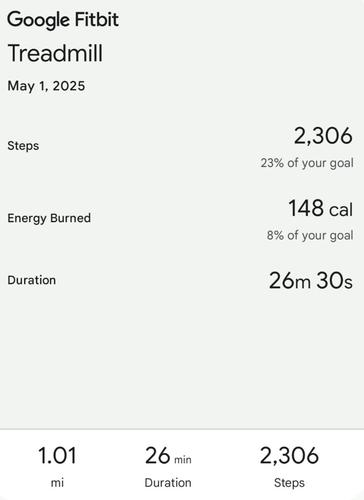Select the mi unit label
The width and height of the screenshot is (364, 500).
[x=57, y=483]
